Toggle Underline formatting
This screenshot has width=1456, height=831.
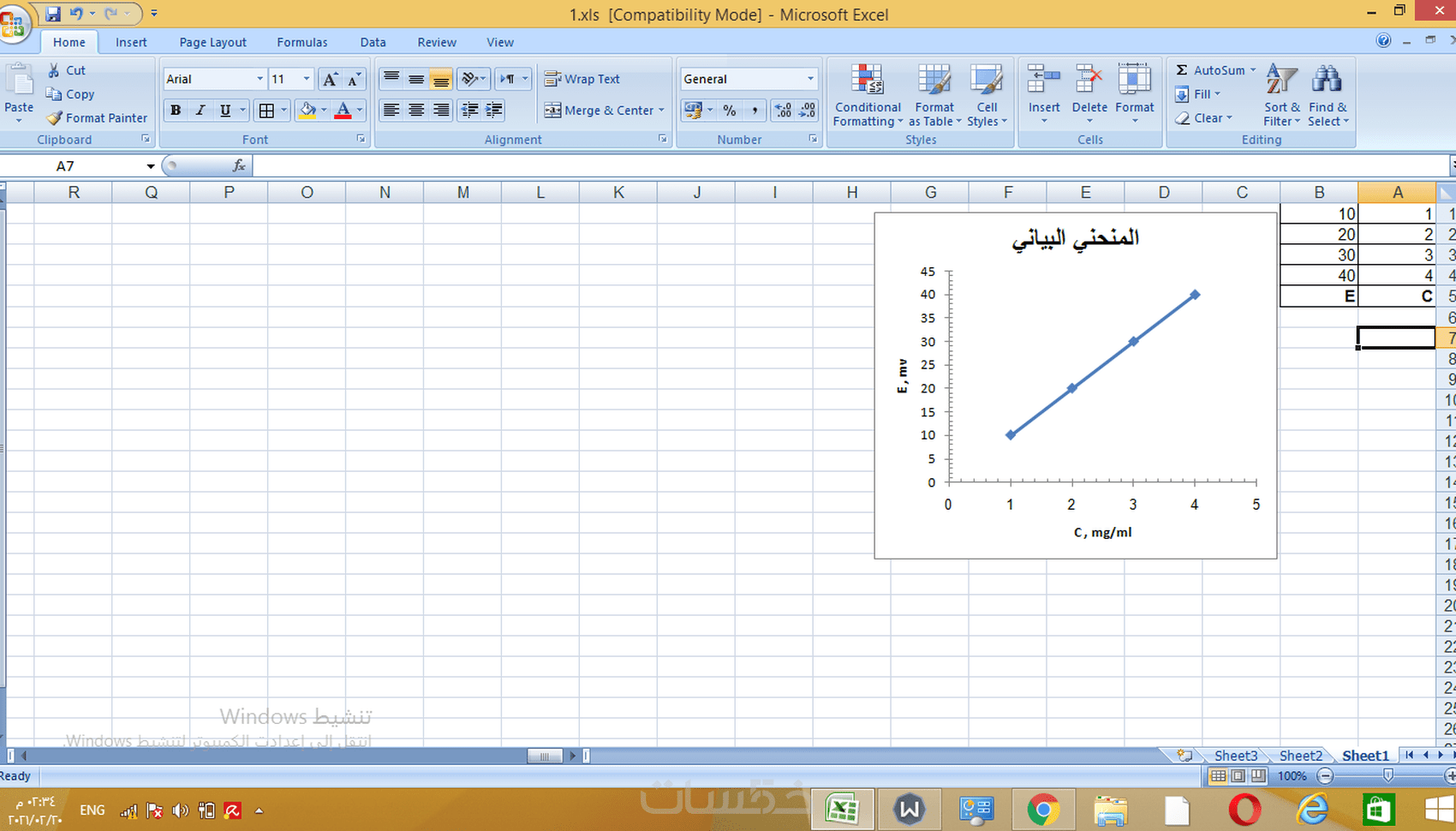pyautogui.click(x=225, y=111)
